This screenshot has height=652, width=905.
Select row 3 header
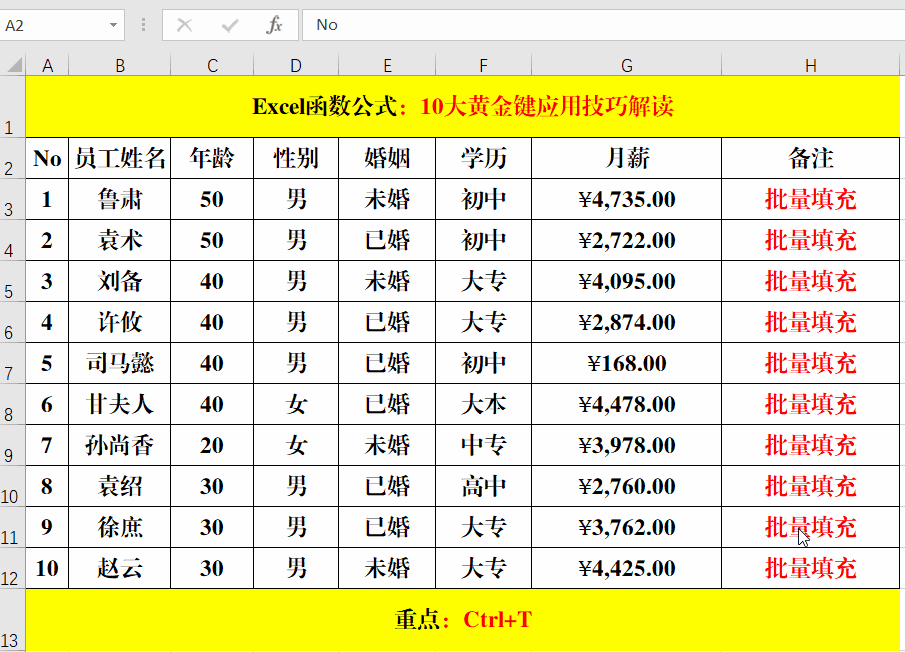pos(13,199)
